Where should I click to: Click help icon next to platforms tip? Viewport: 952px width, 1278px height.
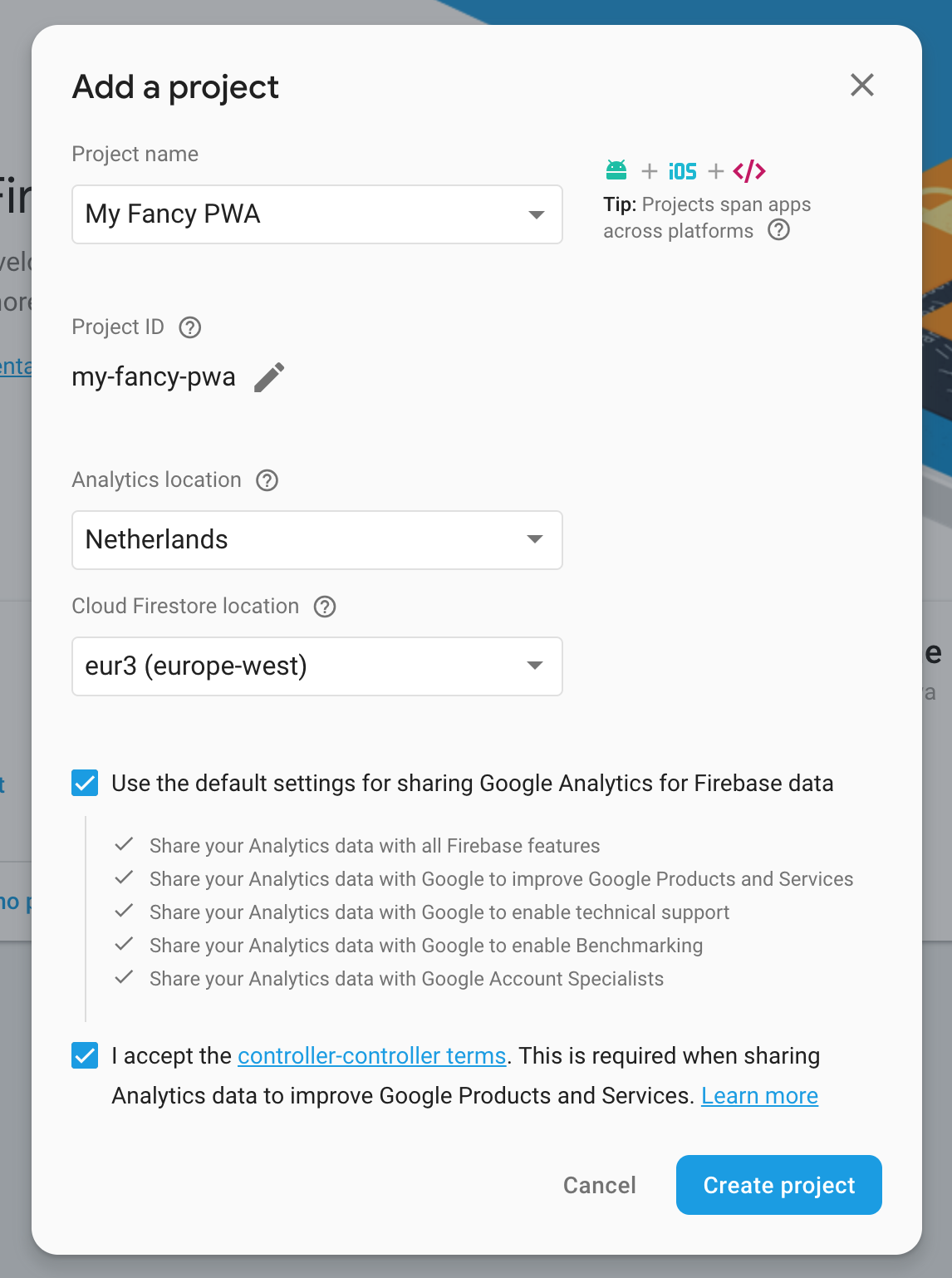coord(778,229)
